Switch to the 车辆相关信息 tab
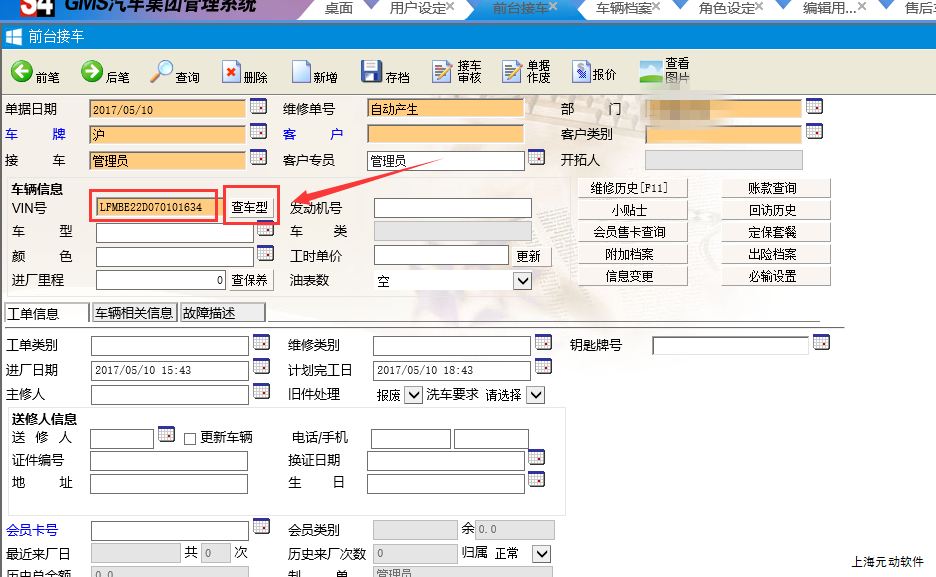Screen dimensions: 936x577 pyautogui.click(x=134, y=313)
